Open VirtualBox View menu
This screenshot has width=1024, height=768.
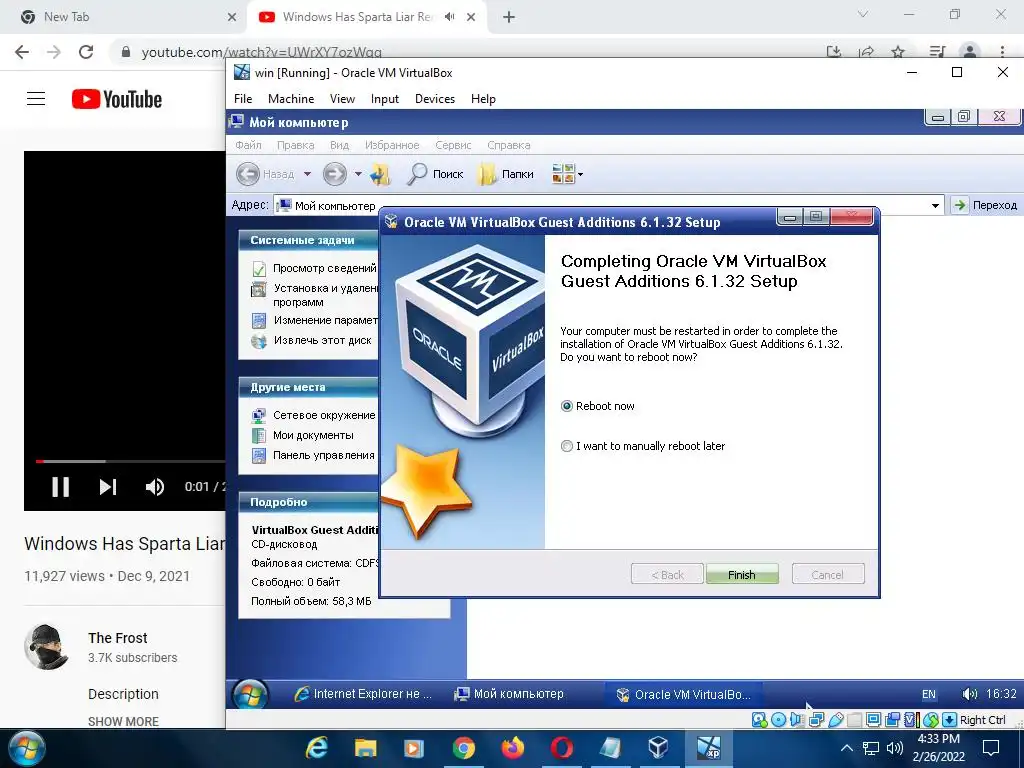[x=342, y=99]
